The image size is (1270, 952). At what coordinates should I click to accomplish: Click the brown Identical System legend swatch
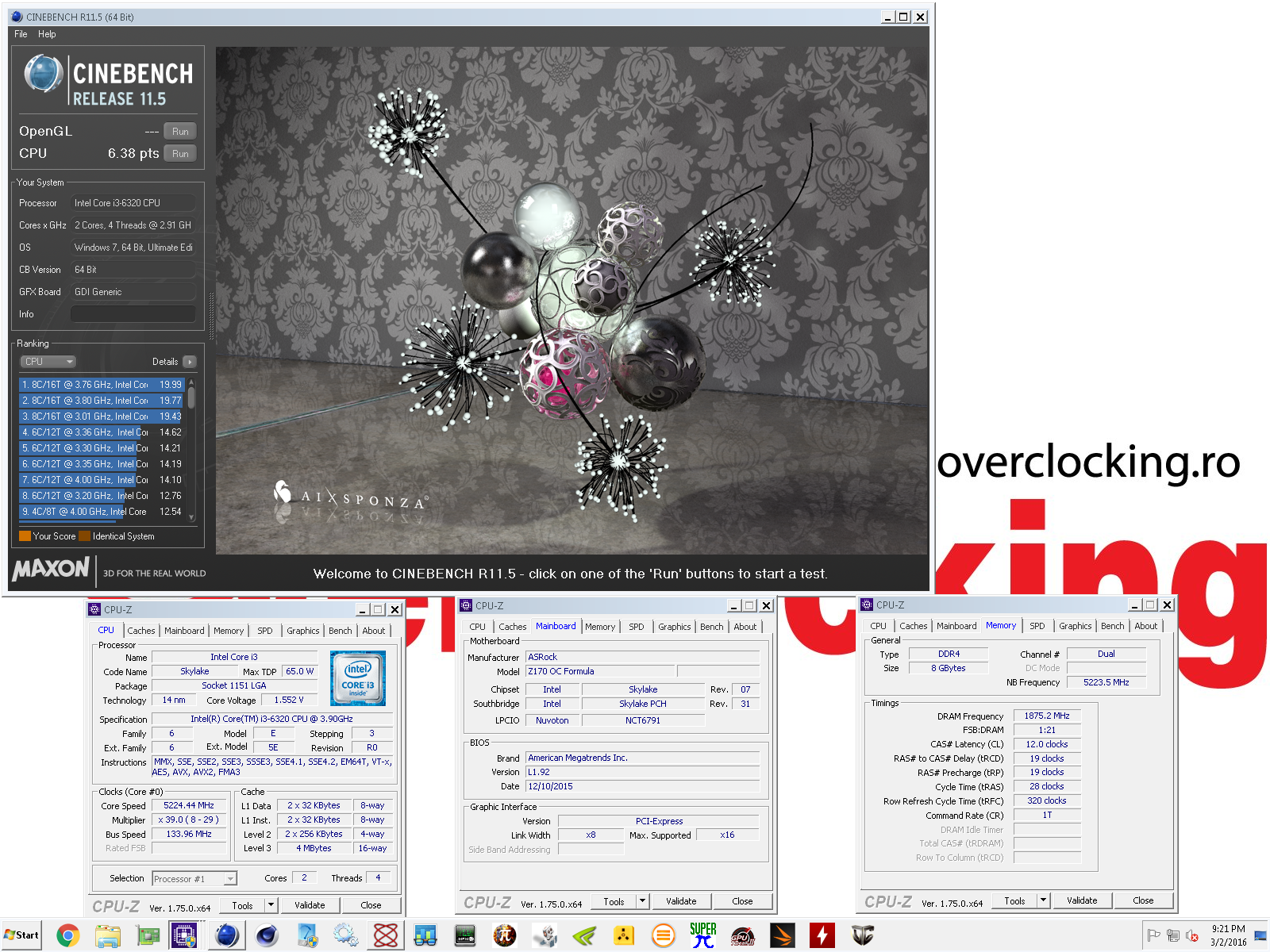84,536
